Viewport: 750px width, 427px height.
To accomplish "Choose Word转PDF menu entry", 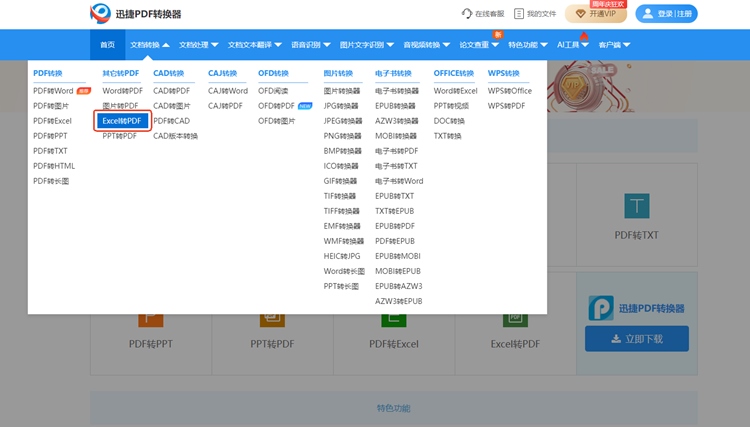I will click(x=122, y=91).
